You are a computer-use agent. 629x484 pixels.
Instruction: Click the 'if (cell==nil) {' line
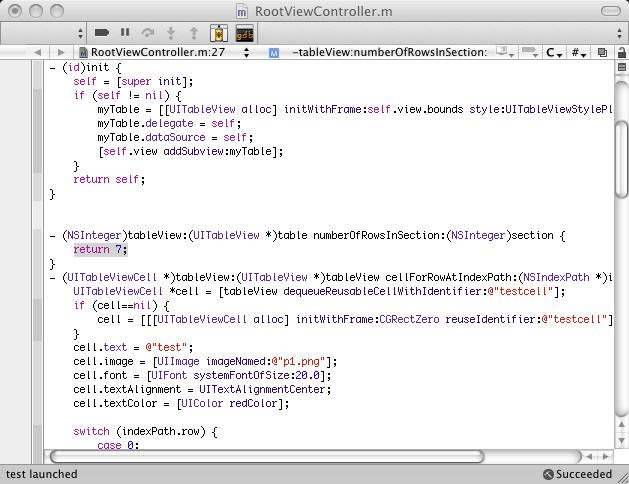(x=121, y=306)
